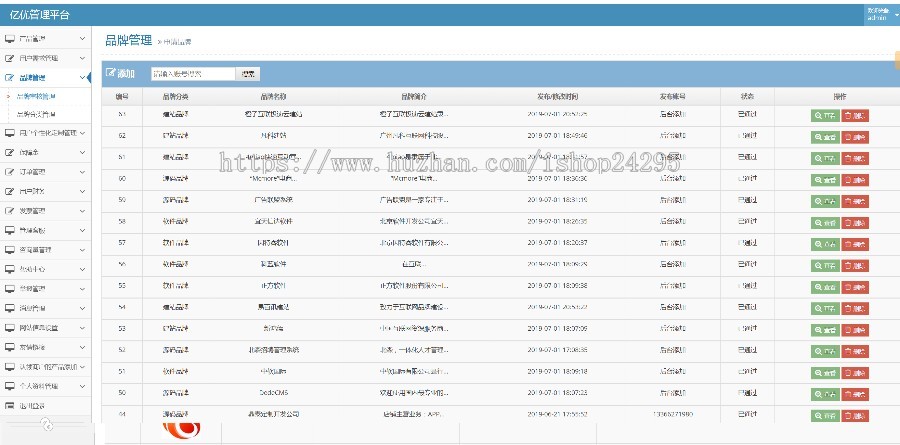Click the 添加 add-brand edit icon
The image size is (900, 445).
click(x=111, y=73)
